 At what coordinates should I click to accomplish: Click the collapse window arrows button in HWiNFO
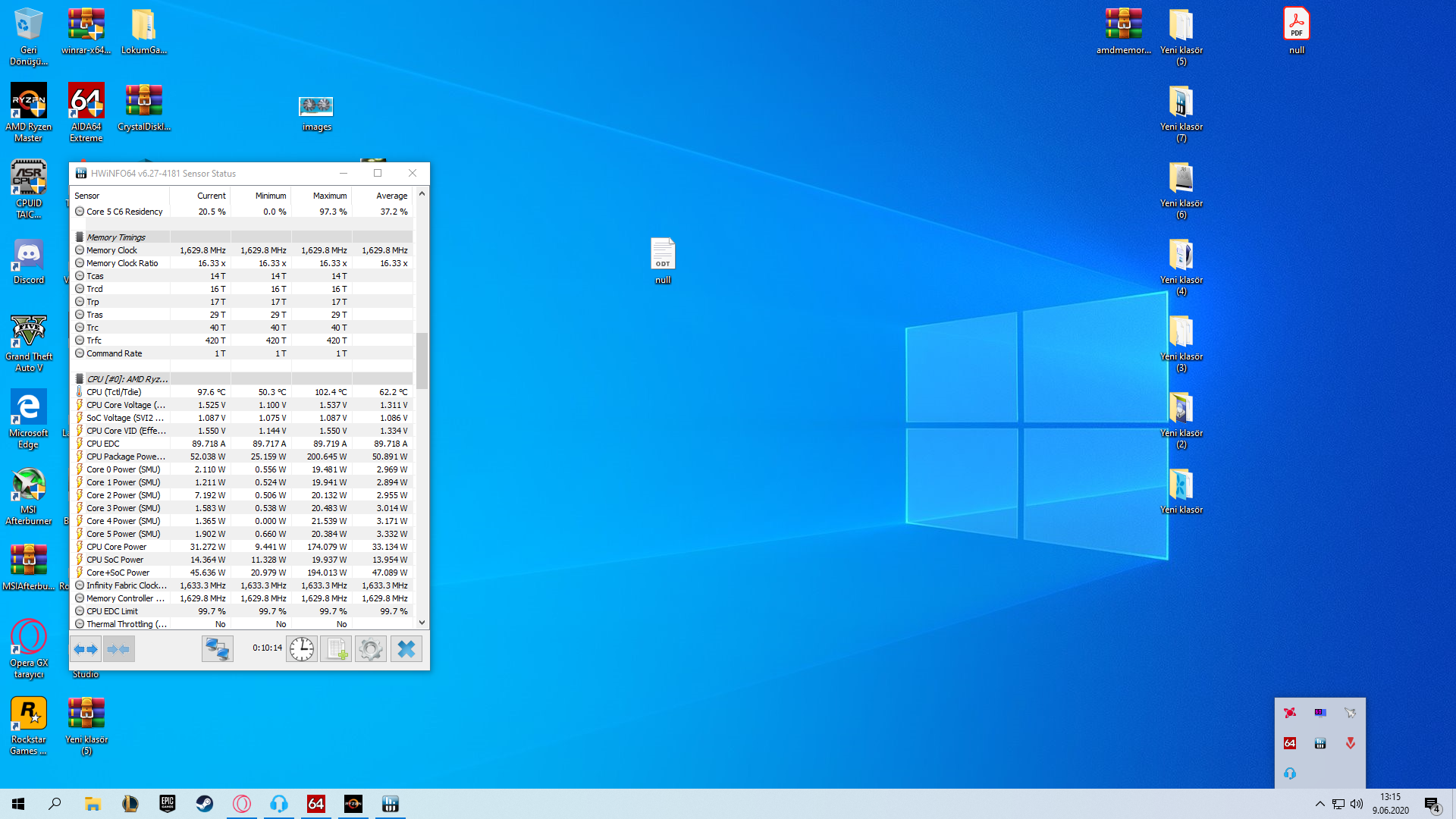119,649
